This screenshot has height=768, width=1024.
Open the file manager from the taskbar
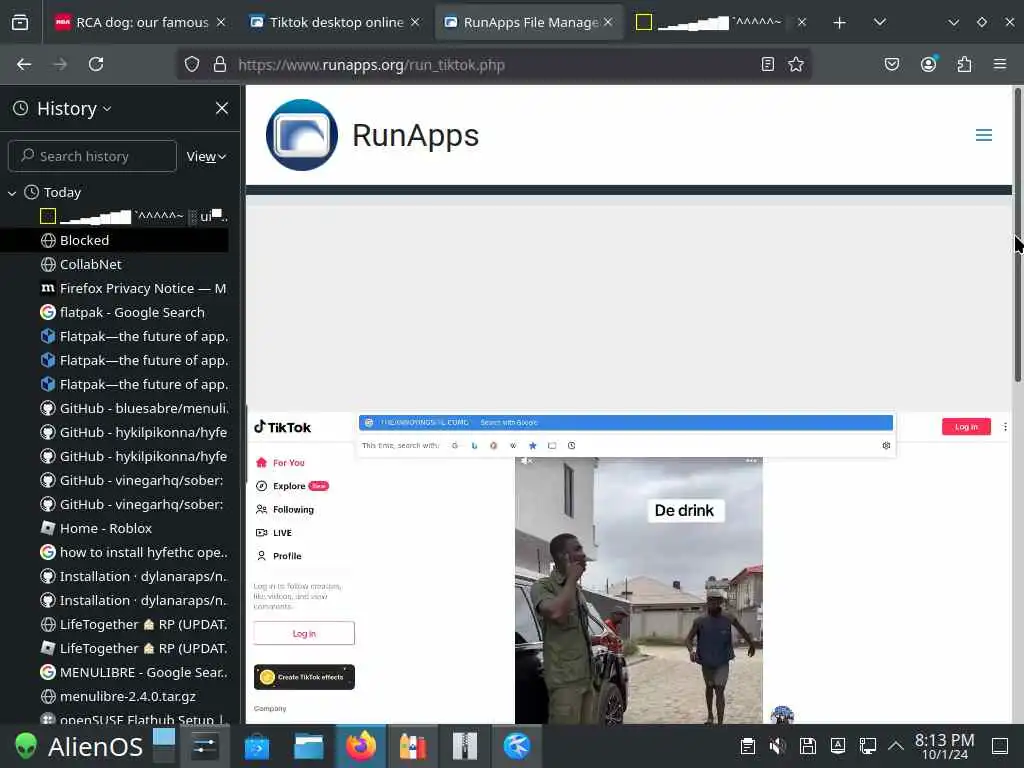click(308, 746)
